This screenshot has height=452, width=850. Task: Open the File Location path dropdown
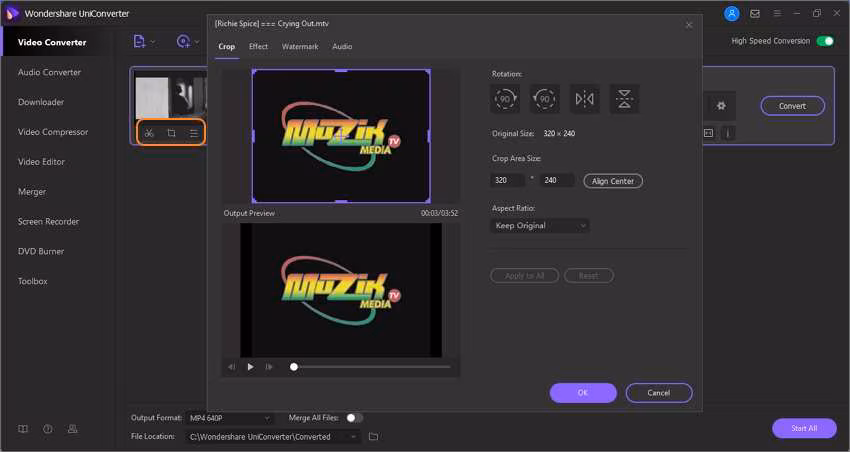[273, 436]
